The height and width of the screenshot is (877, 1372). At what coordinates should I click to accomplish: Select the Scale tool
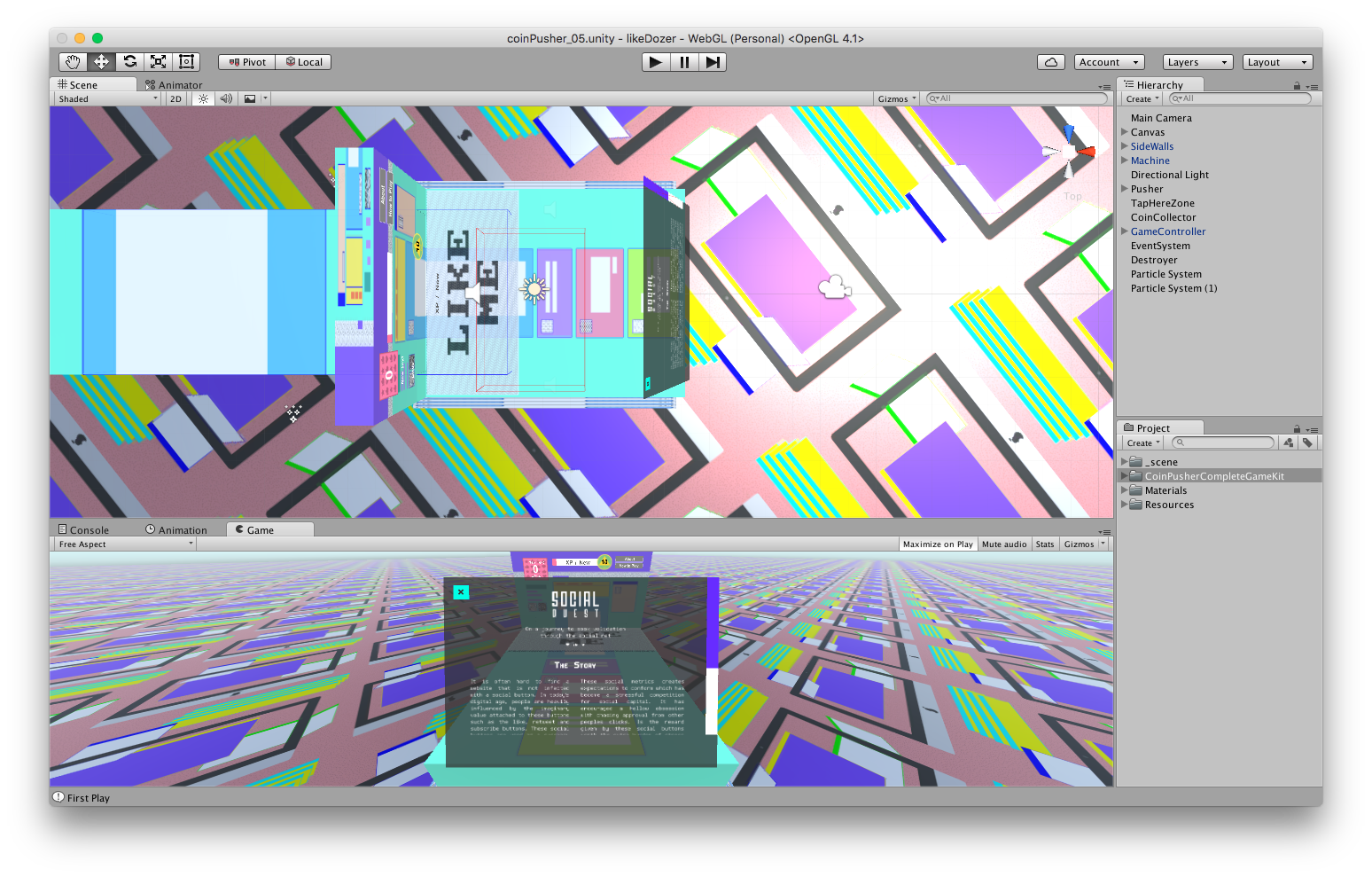159,62
